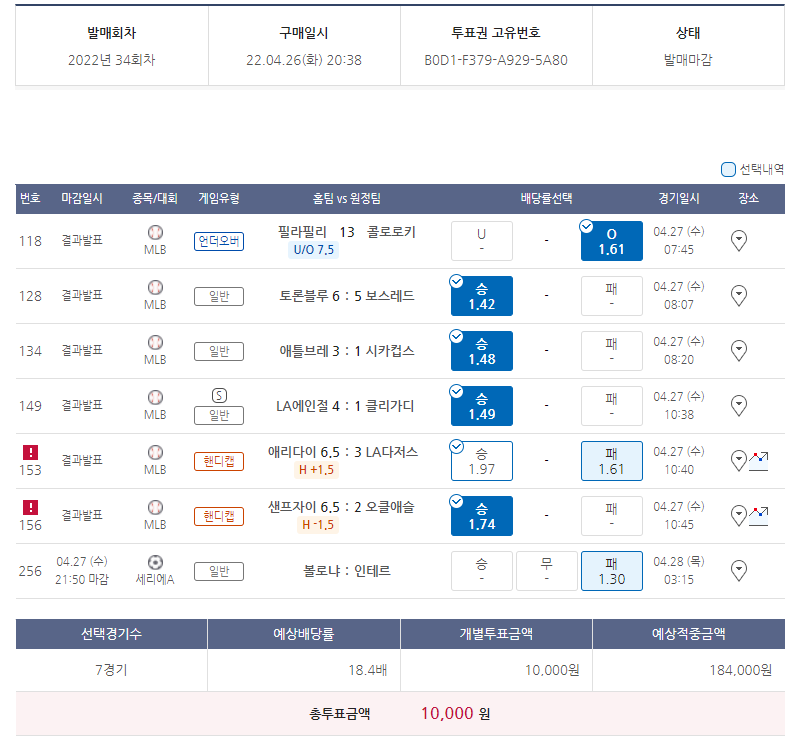Click 배당률선택 column header

[546, 199]
